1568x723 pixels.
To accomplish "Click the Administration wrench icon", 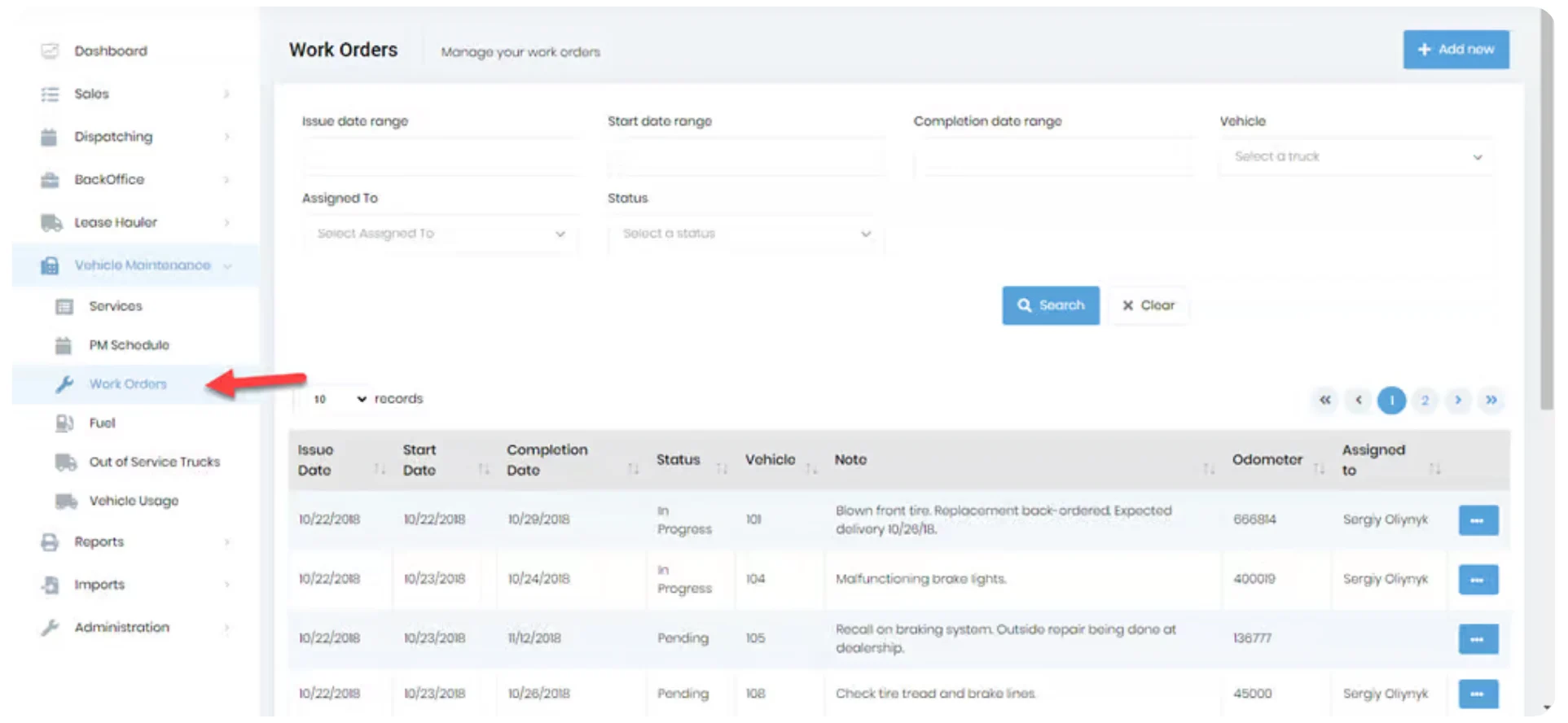I will pos(50,627).
